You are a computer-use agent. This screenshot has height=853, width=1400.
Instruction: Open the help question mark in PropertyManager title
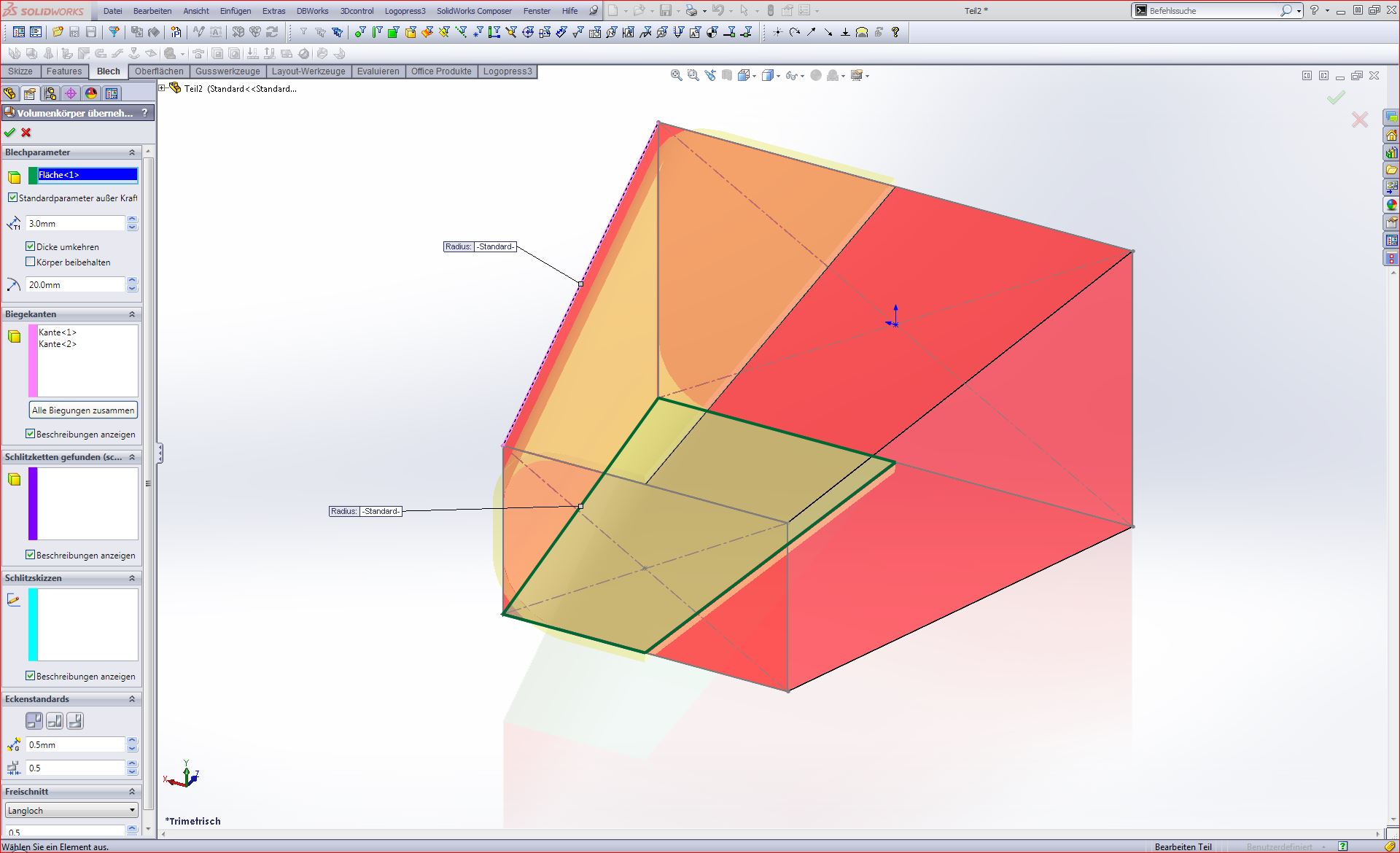[145, 113]
